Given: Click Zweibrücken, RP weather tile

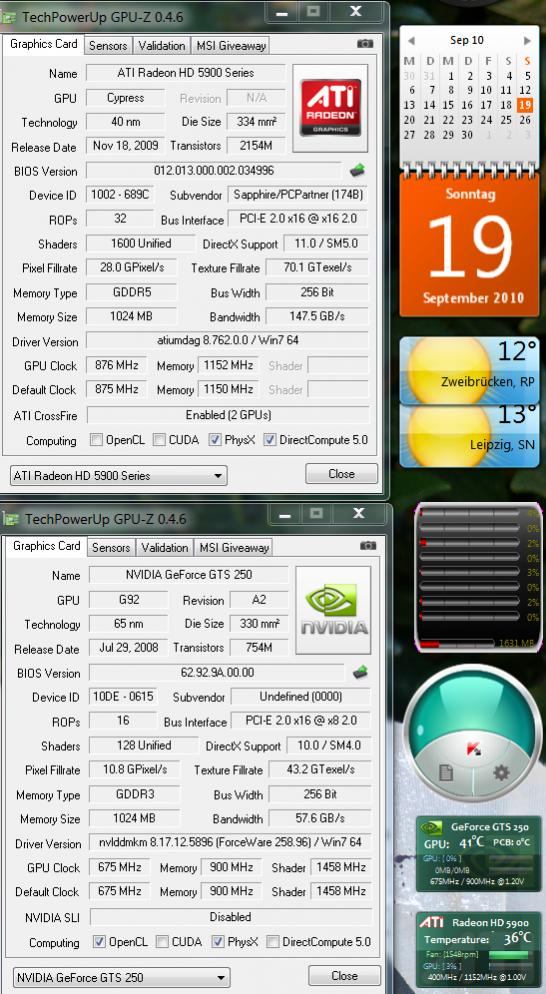Looking at the screenshot, I should pos(469,370).
